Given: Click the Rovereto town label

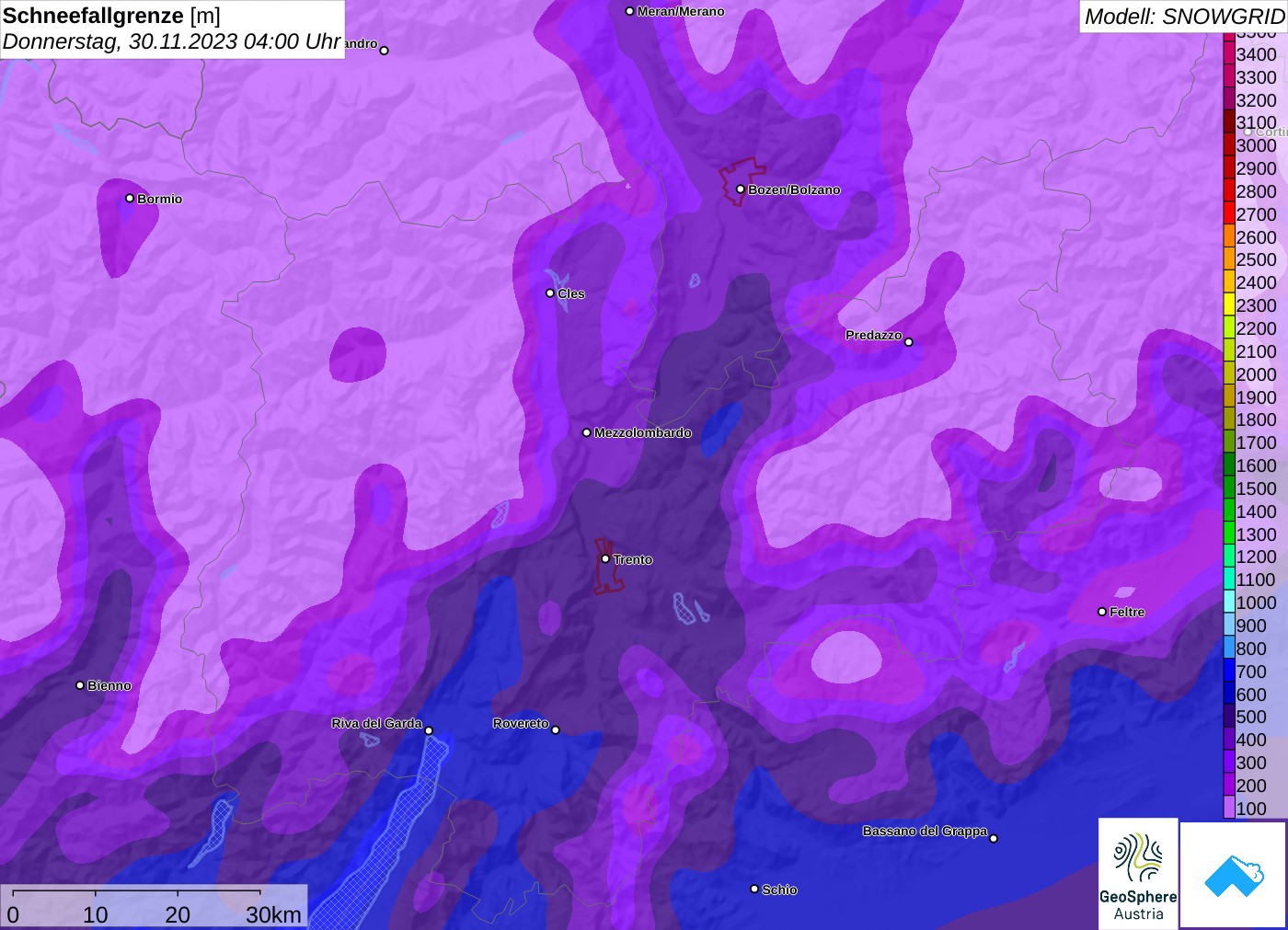Looking at the screenshot, I should coord(521,723).
